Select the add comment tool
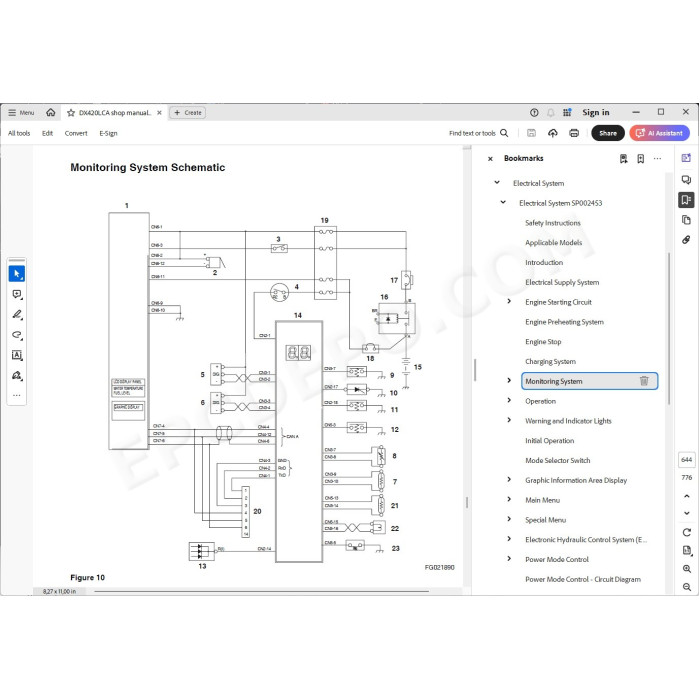700x700 pixels. point(17,294)
